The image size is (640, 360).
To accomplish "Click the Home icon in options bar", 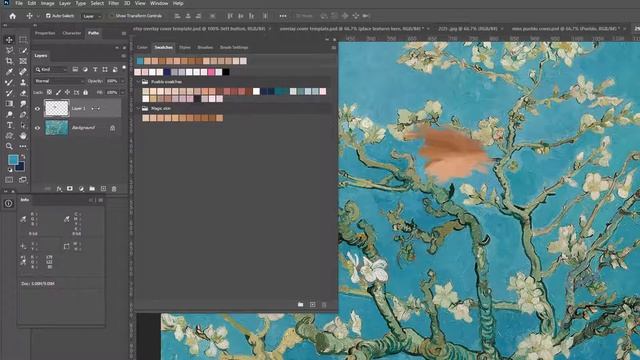I will [13, 16].
